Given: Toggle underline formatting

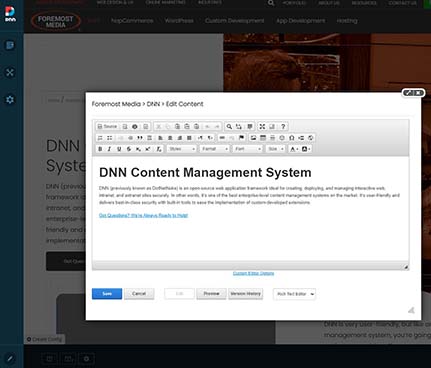Looking at the screenshot, I should click(119, 149).
